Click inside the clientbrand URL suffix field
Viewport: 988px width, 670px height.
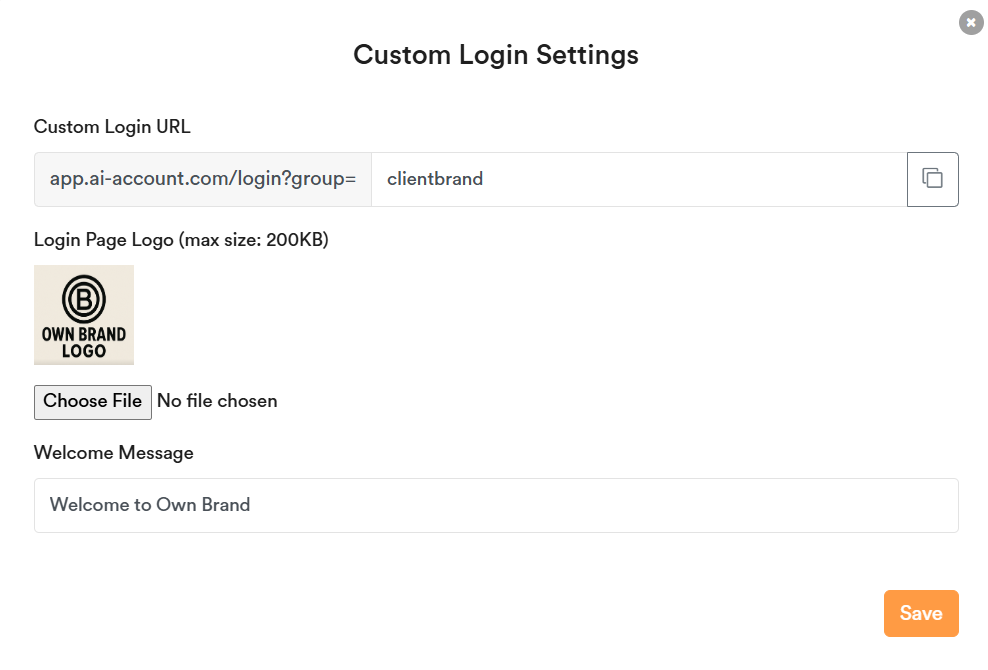600,179
